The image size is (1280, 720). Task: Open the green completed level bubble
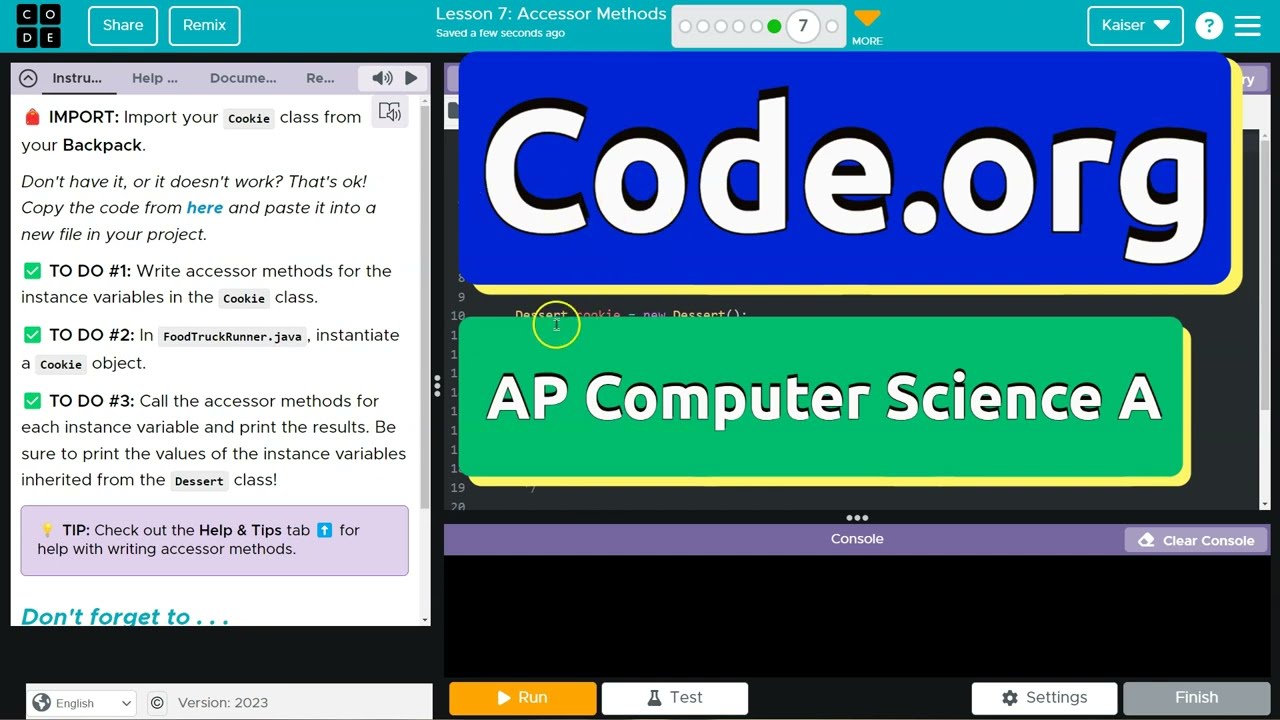tap(774, 27)
